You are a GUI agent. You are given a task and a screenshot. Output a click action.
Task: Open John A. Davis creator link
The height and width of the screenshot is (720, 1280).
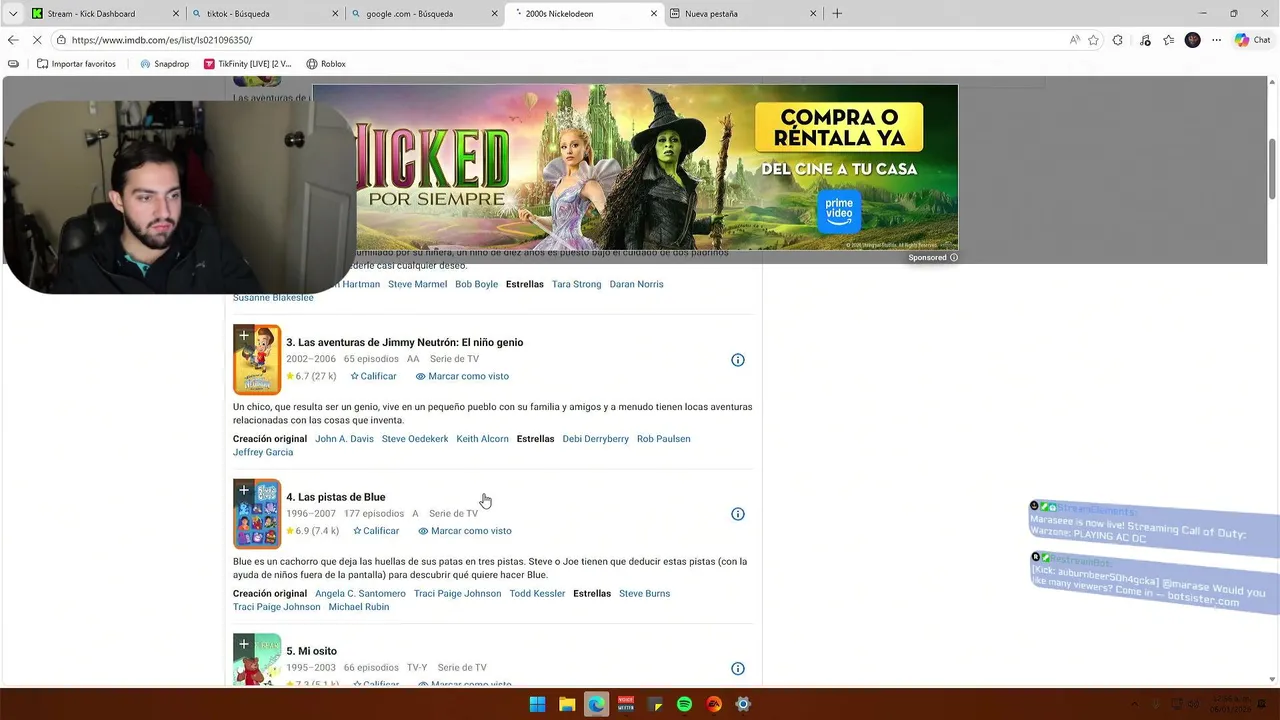click(344, 439)
